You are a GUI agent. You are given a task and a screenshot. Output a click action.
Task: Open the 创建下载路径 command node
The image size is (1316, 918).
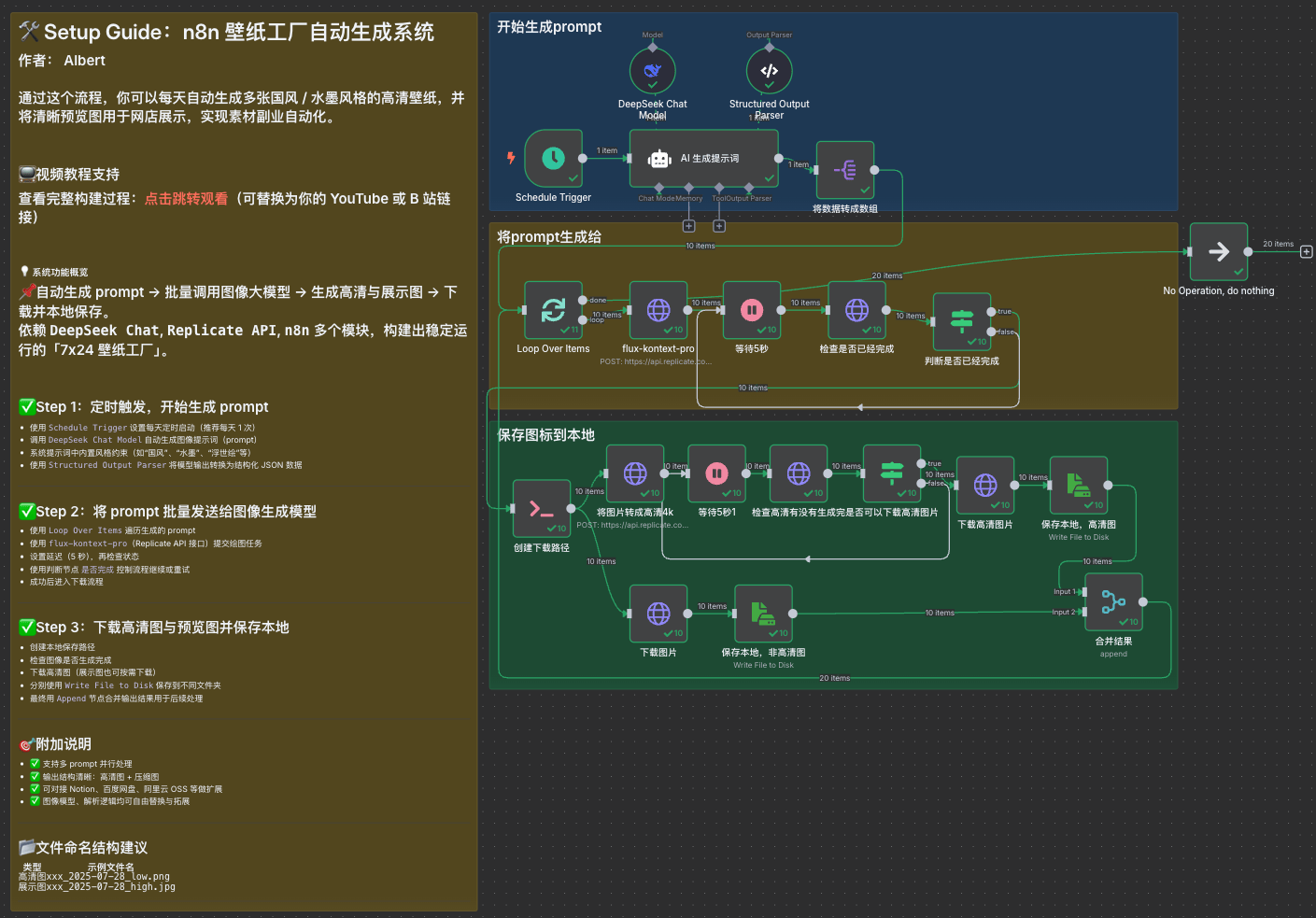541,508
